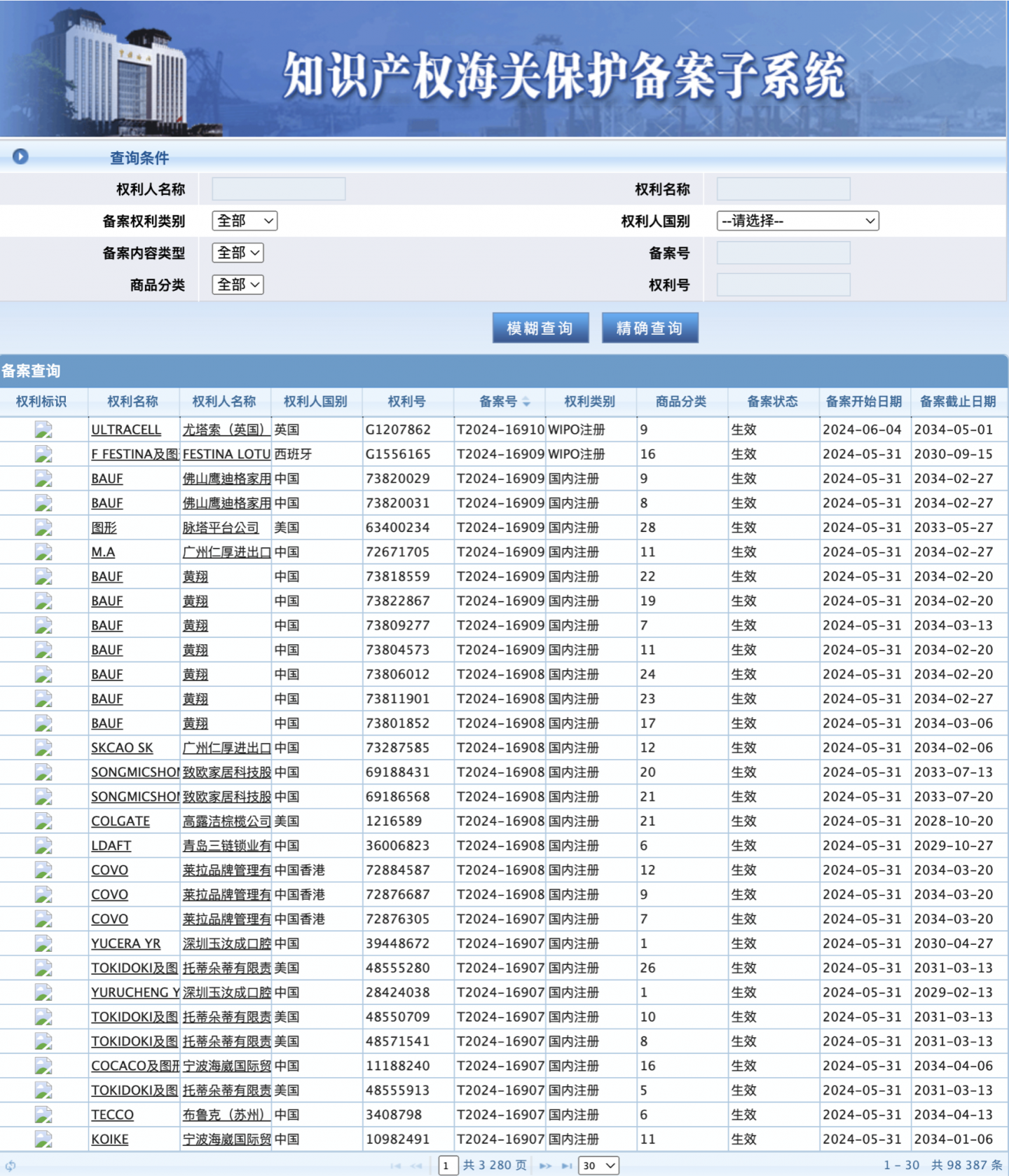
Task: Open the trademark image in the LDAFT row
Action: (43, 846)
